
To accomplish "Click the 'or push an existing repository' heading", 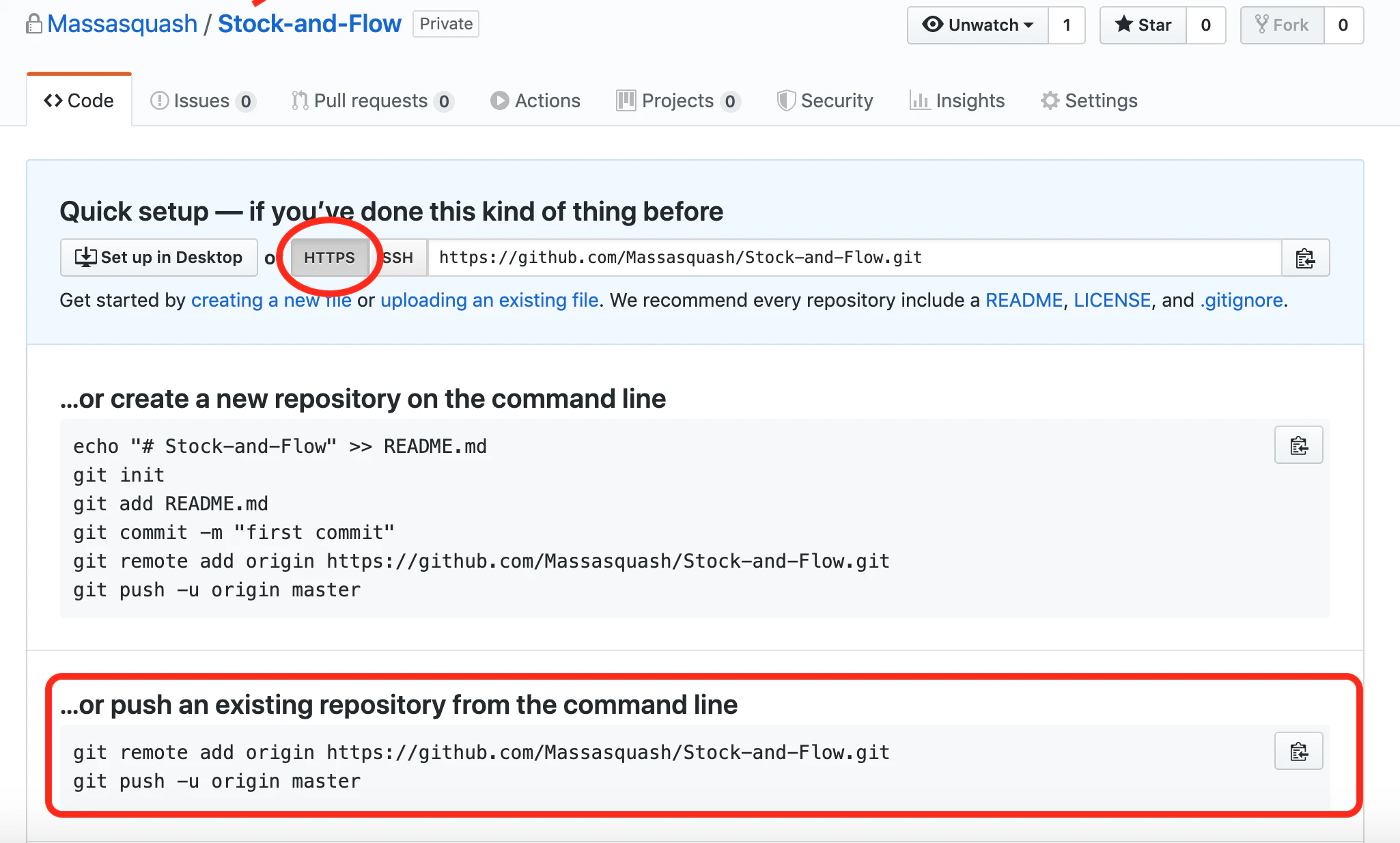I will (399, 705).
